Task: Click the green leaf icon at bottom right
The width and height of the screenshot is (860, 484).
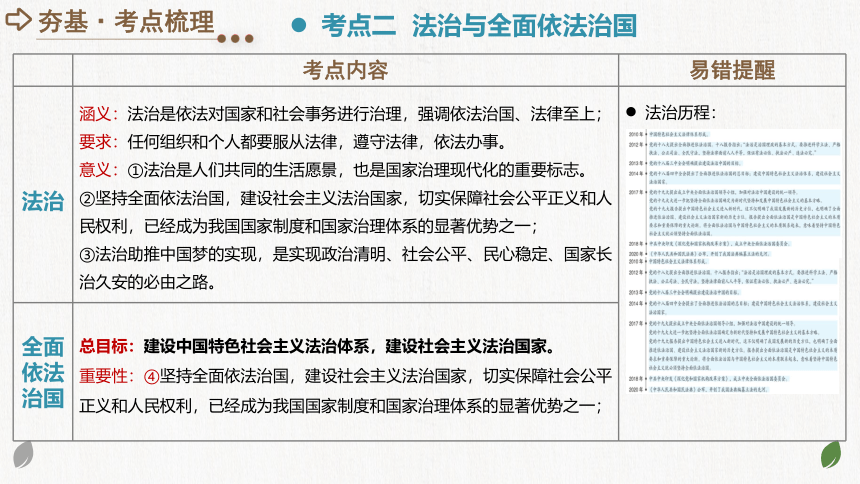Action: point(831,454)
